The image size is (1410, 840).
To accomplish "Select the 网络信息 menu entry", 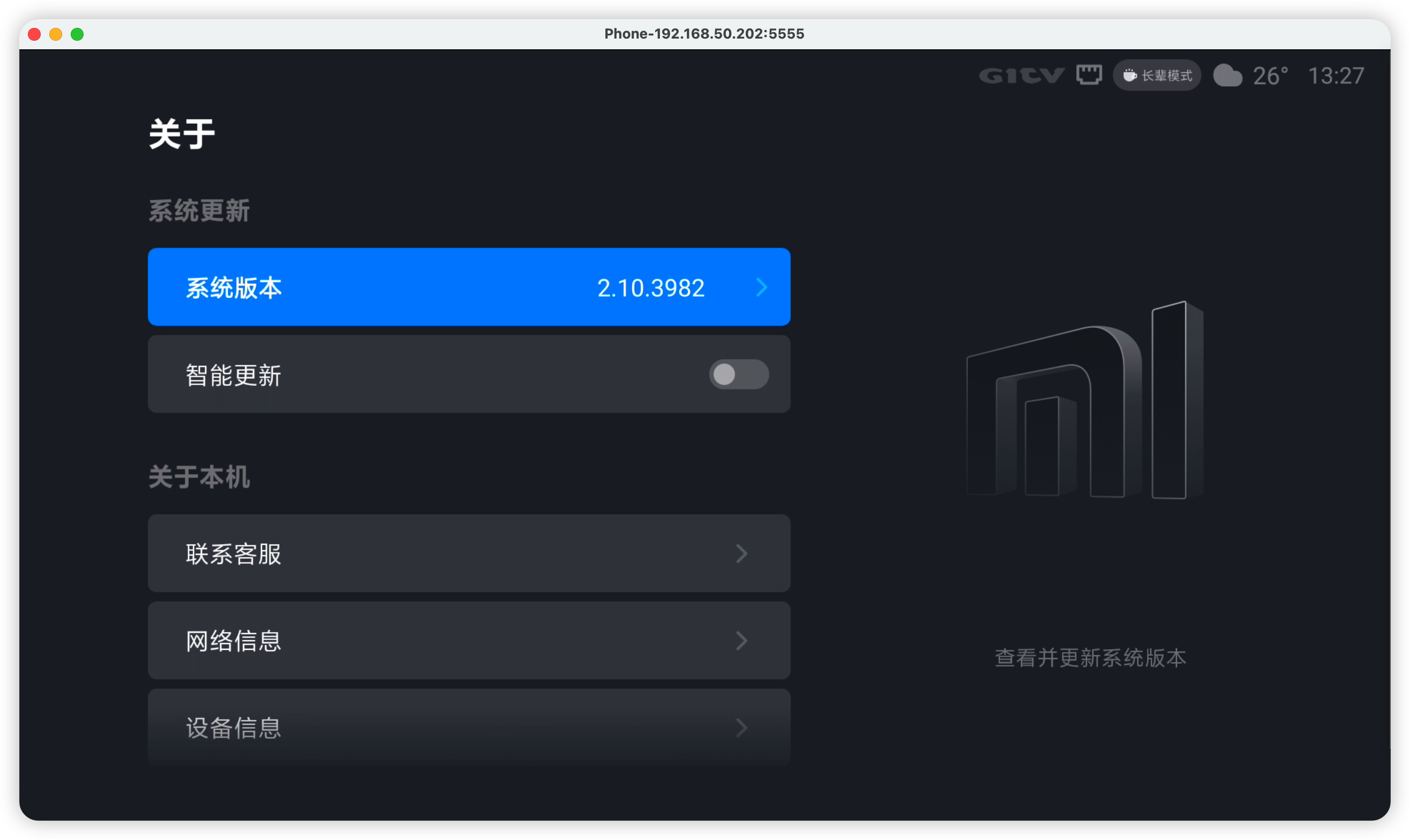I will pos(469,640).
